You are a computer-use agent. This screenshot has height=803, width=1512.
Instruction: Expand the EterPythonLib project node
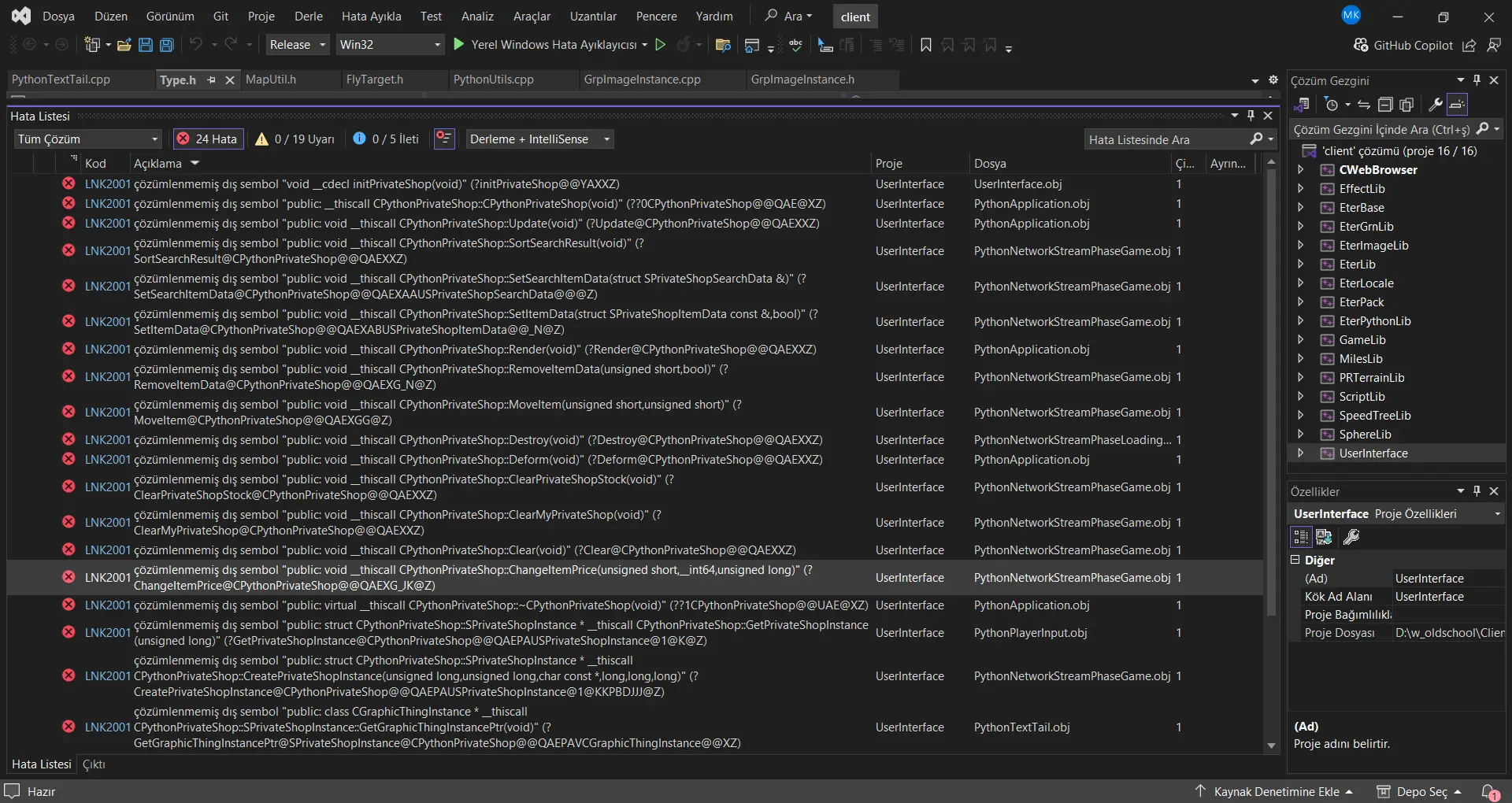[x=1300, y=321]
